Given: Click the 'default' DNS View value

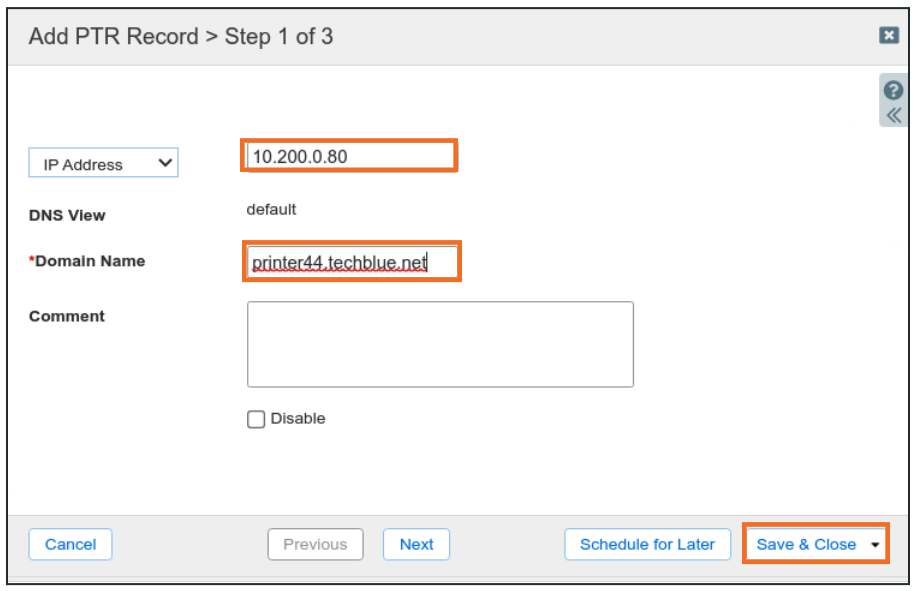Looking at the screenshot, I should 272,210.
